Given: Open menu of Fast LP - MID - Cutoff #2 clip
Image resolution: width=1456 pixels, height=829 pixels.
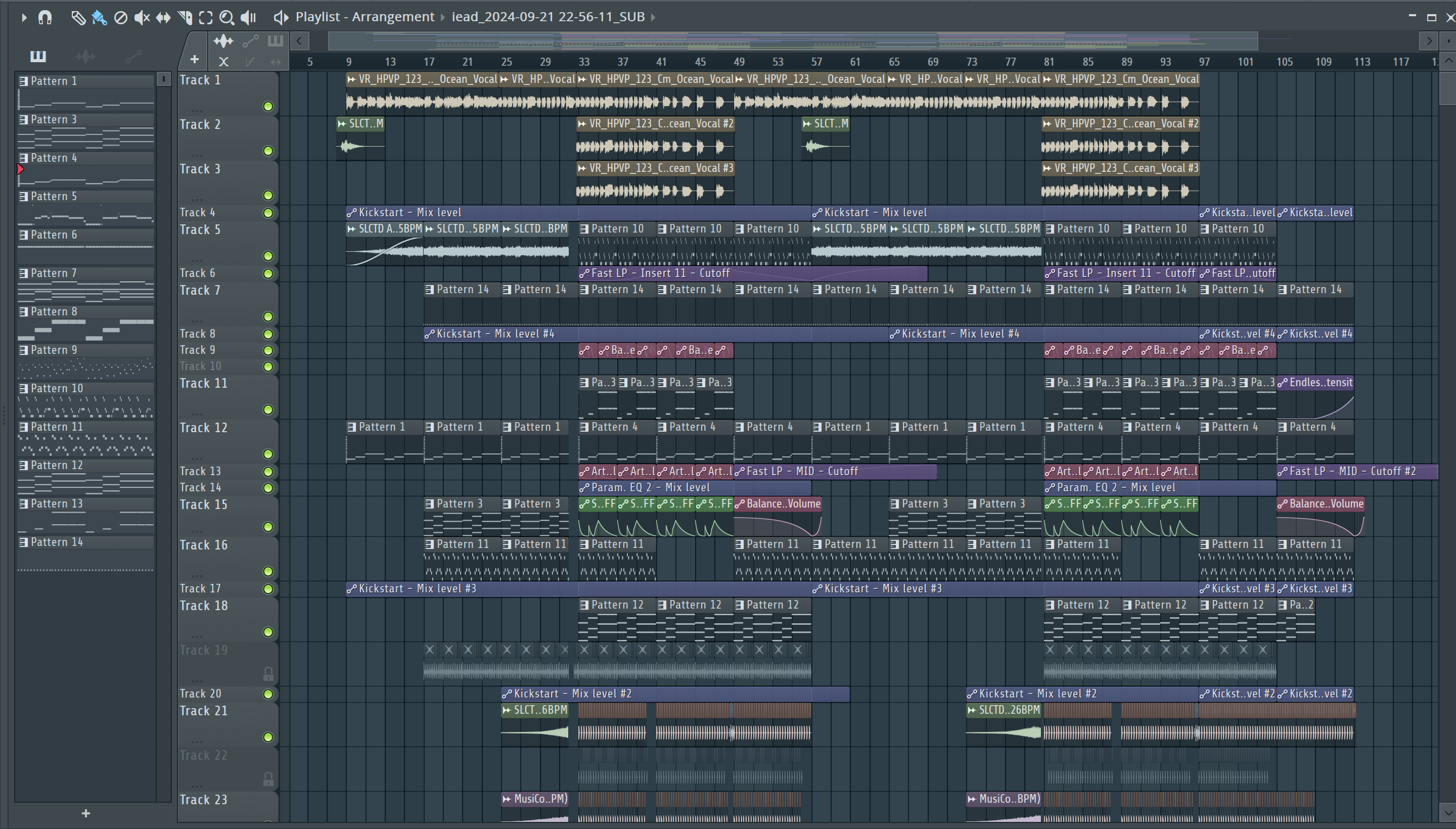Looking at the screenshot, I should coord(1282,472).
